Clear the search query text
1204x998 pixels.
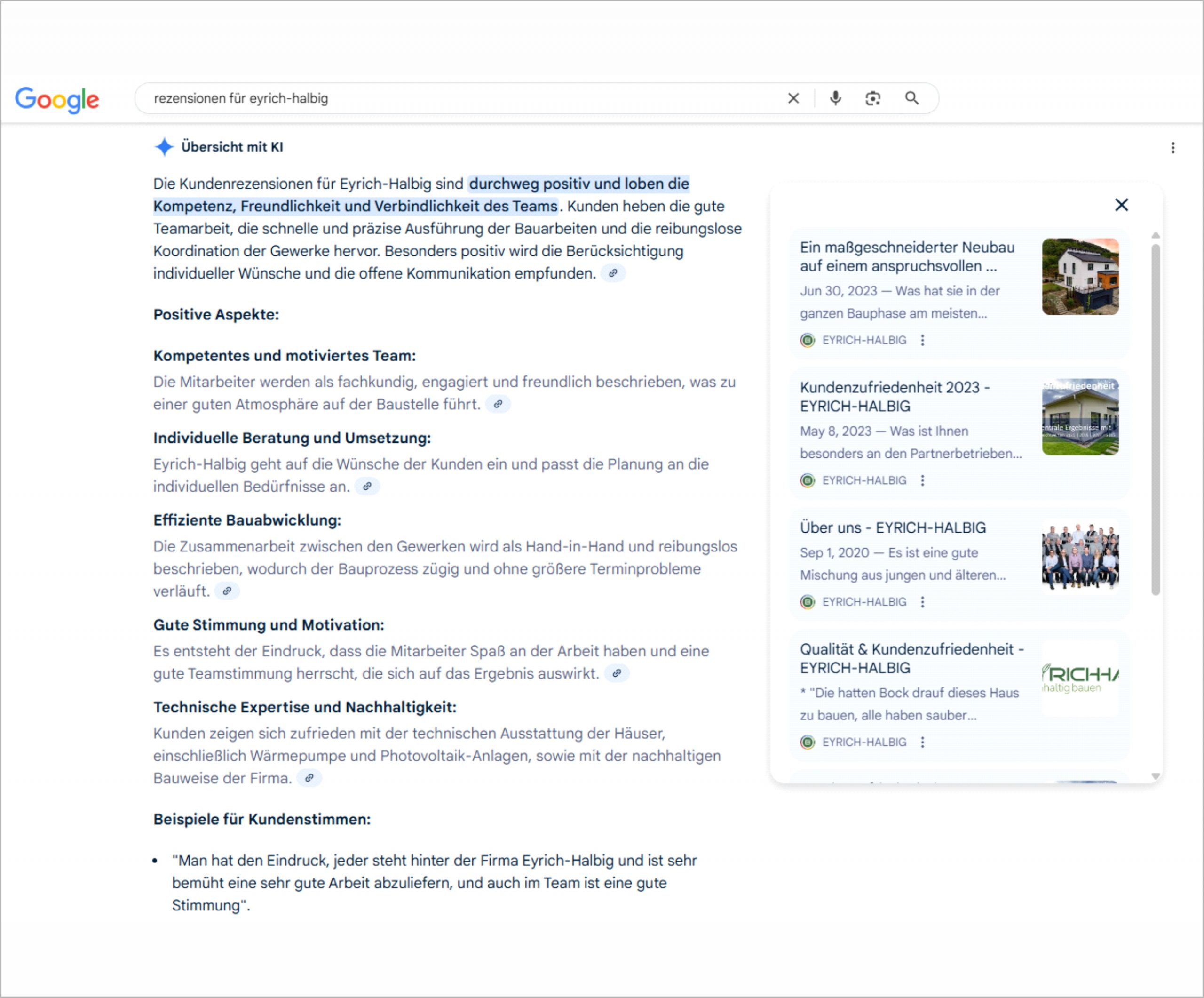793,99
